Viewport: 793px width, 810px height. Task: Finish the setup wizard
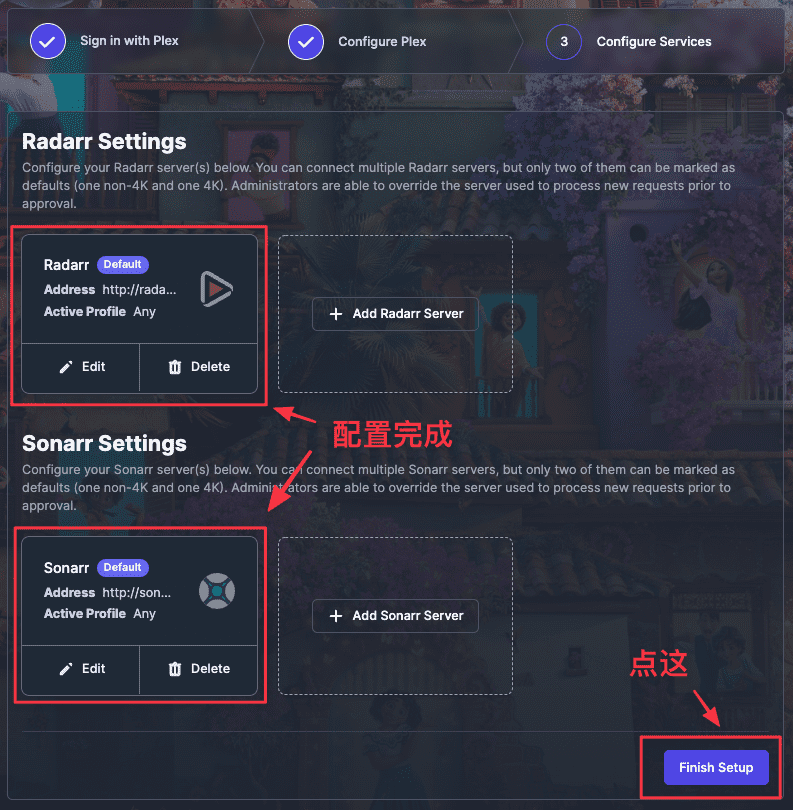(716, 767)
